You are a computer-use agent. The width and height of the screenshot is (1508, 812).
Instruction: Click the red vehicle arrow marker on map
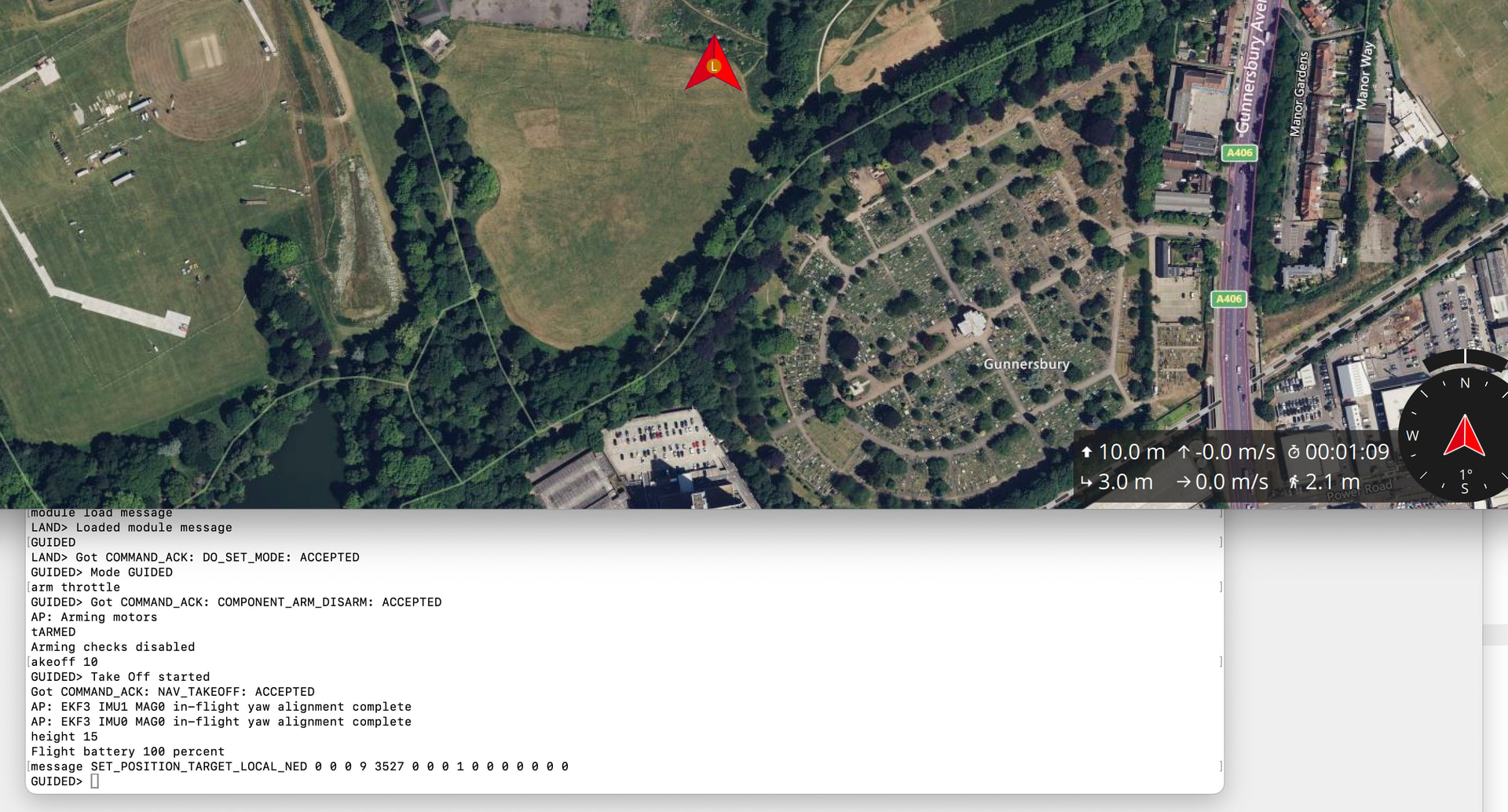(x=713, y=64)
